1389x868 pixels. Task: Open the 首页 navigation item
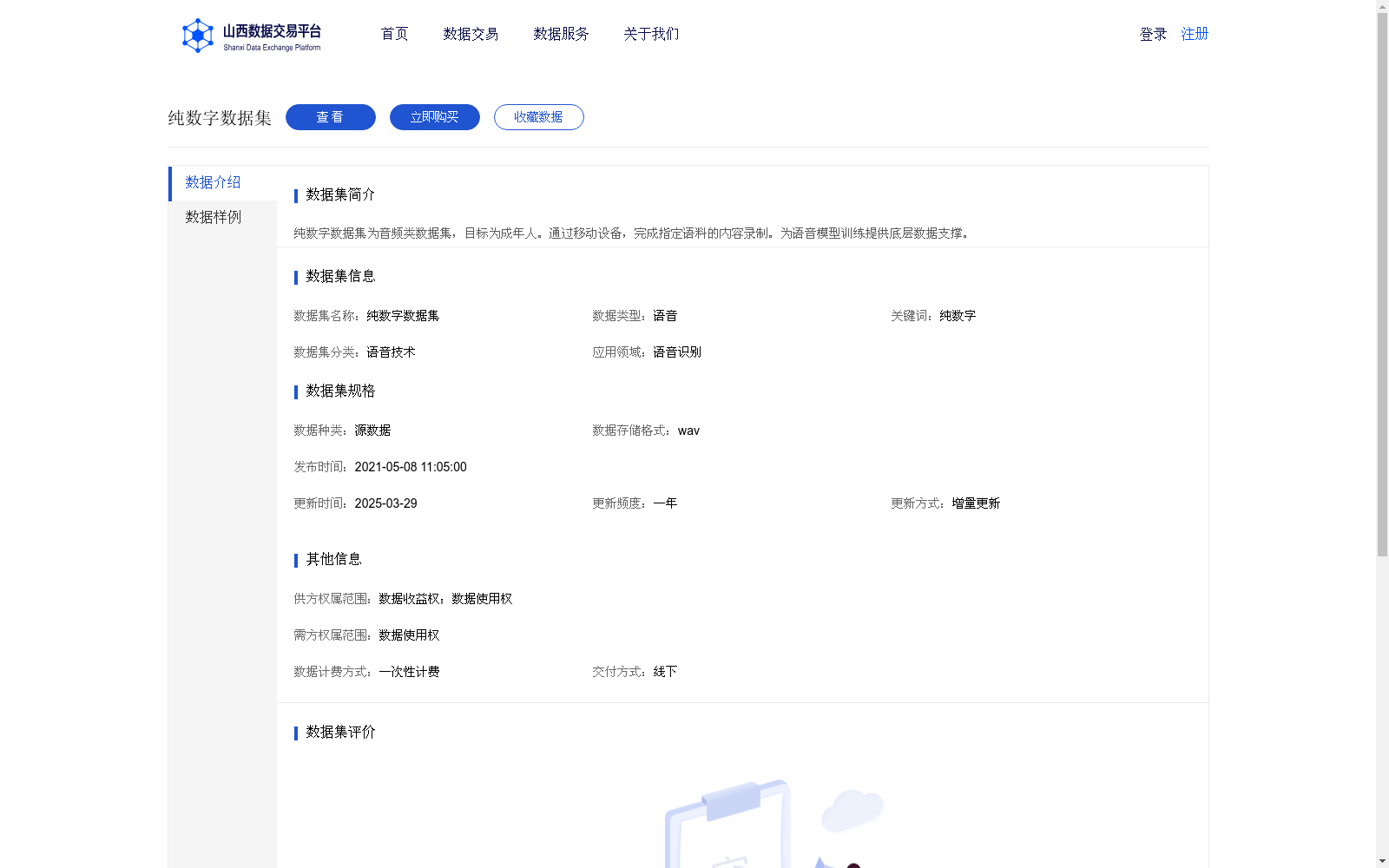pos(394,34)
